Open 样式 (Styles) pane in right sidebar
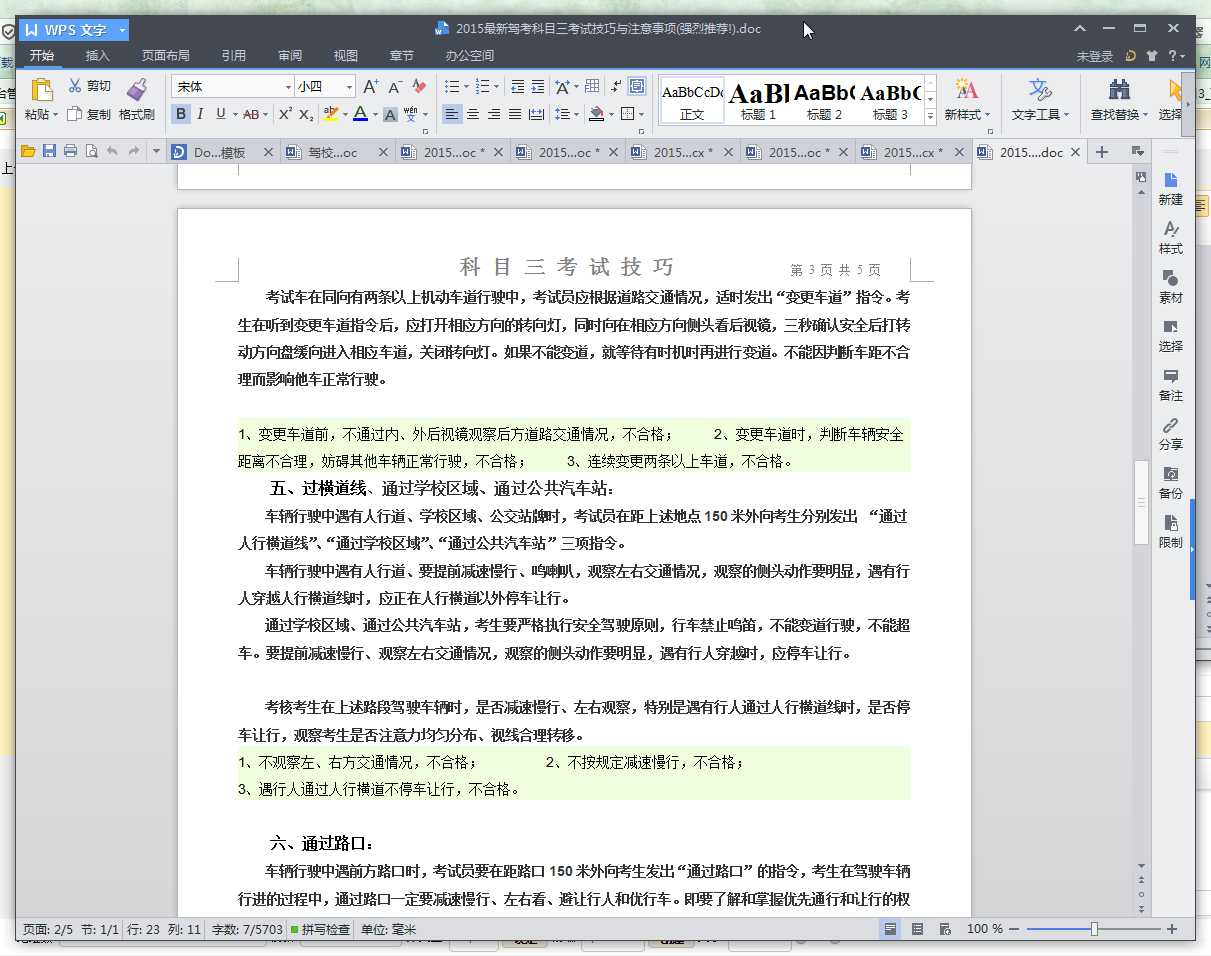Image resolution: width=1211 pixels, height=956 pixels. coord(1170,237)
